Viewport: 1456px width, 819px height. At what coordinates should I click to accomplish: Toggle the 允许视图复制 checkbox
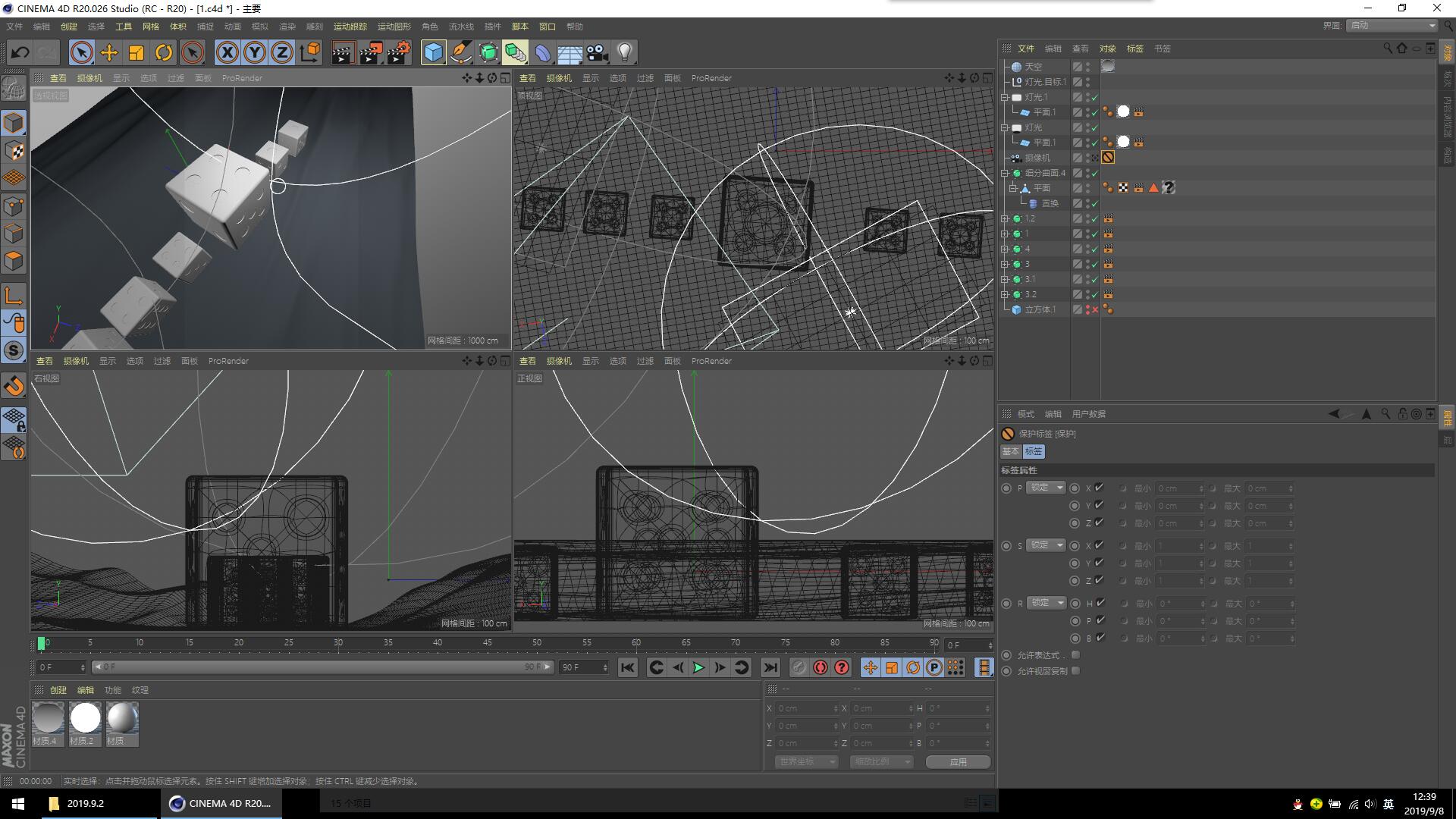[x=1075, y=671]
